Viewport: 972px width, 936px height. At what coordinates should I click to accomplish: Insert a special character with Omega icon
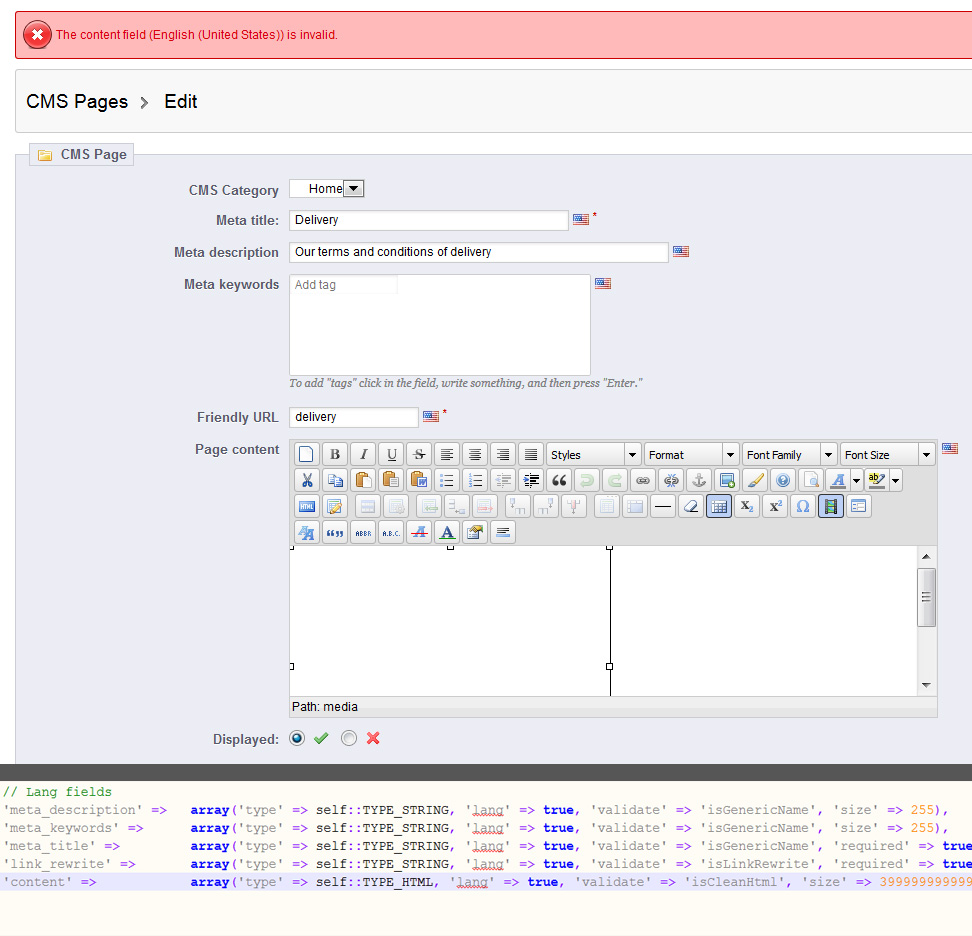tap(803, 506)
